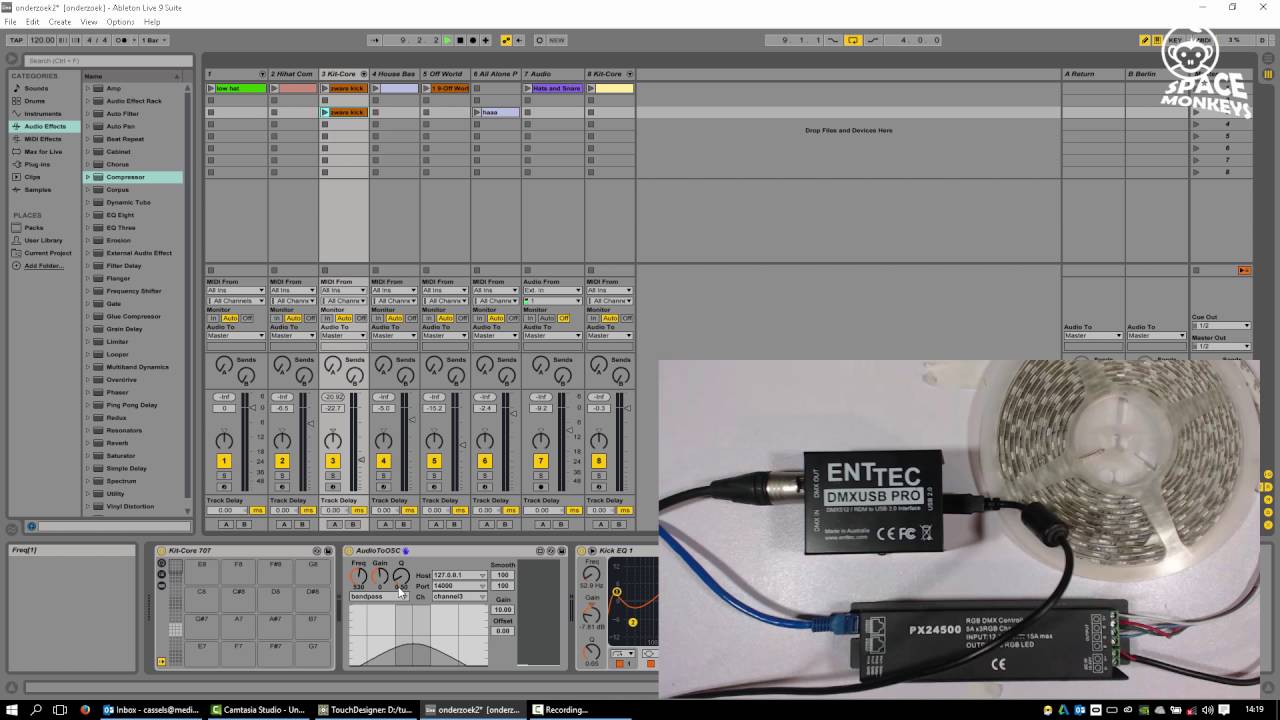Screen dimensions: 1280x720
Task: Set track 1 Monitor to Off
Action: click(247, 318)
